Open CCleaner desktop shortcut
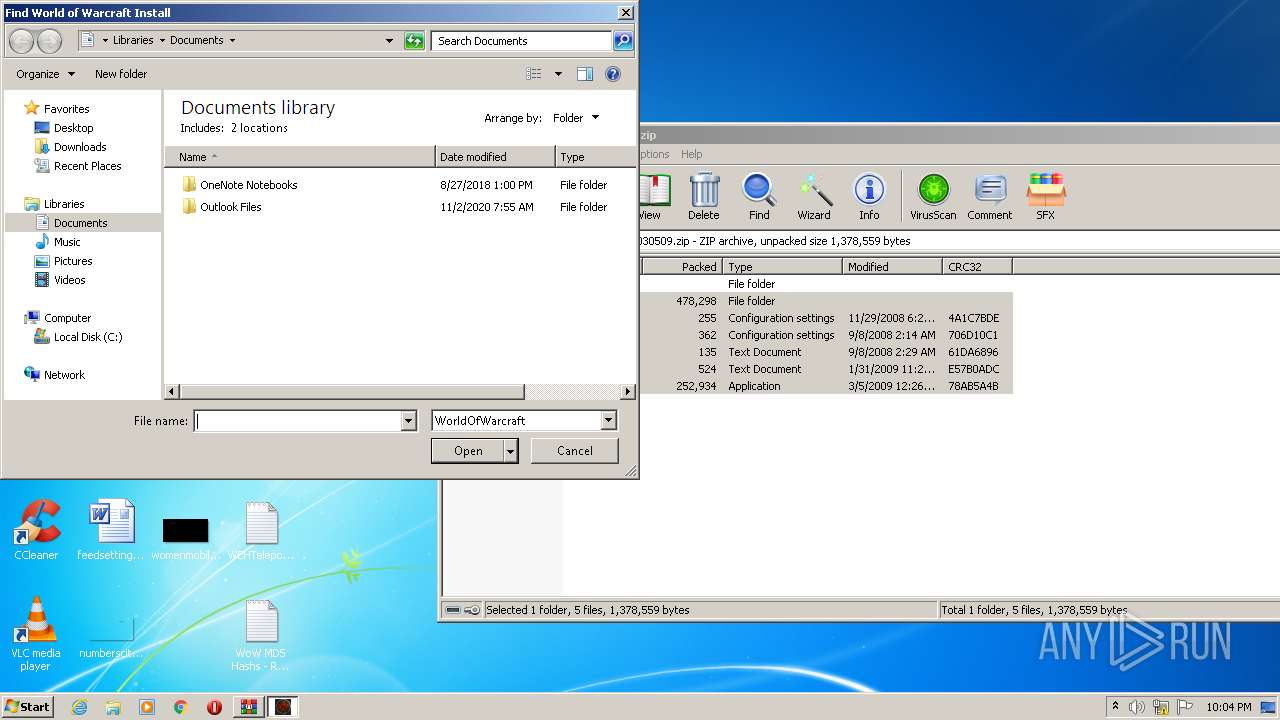 coord(36,530)
